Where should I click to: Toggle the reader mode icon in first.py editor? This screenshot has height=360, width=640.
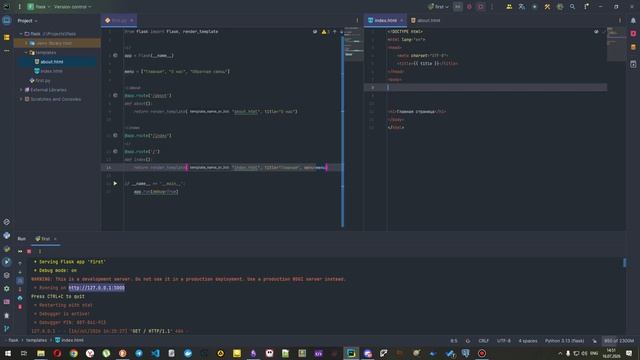tap(315, 31)
